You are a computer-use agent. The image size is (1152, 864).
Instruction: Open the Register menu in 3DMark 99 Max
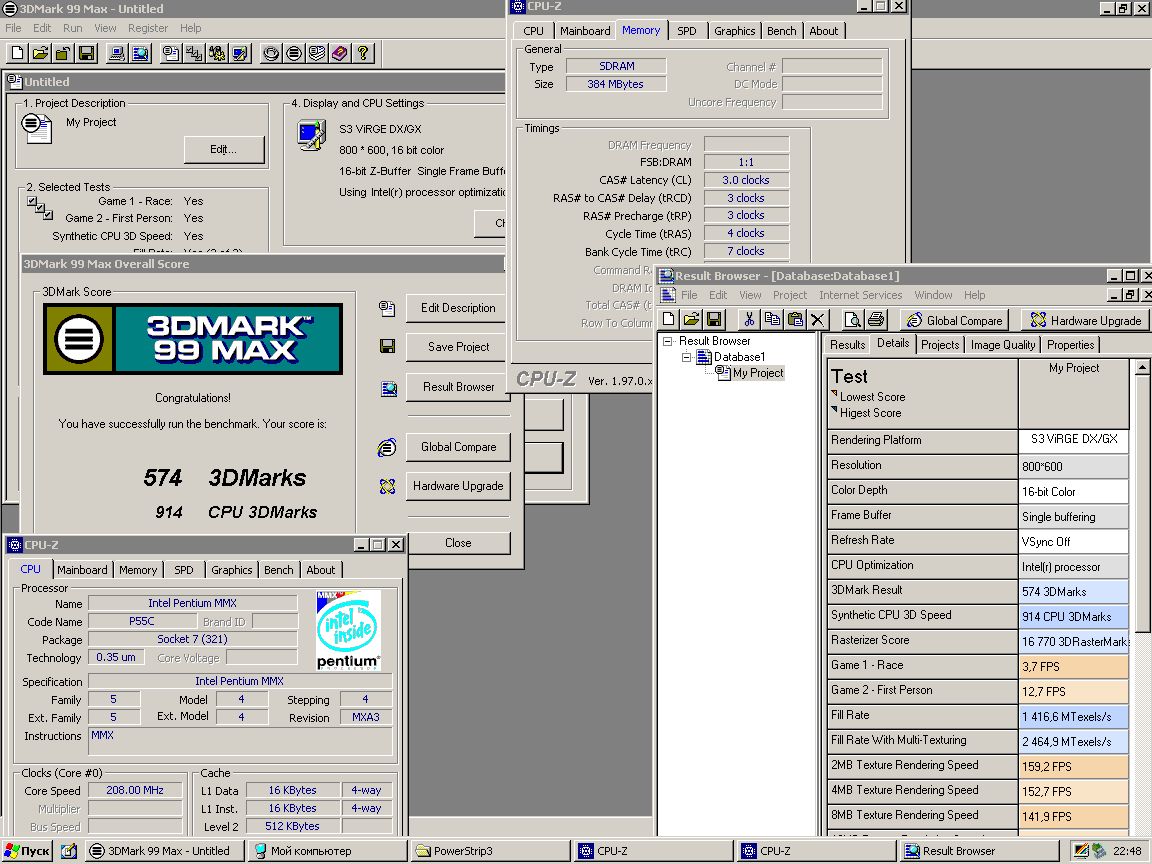point(148,28)
